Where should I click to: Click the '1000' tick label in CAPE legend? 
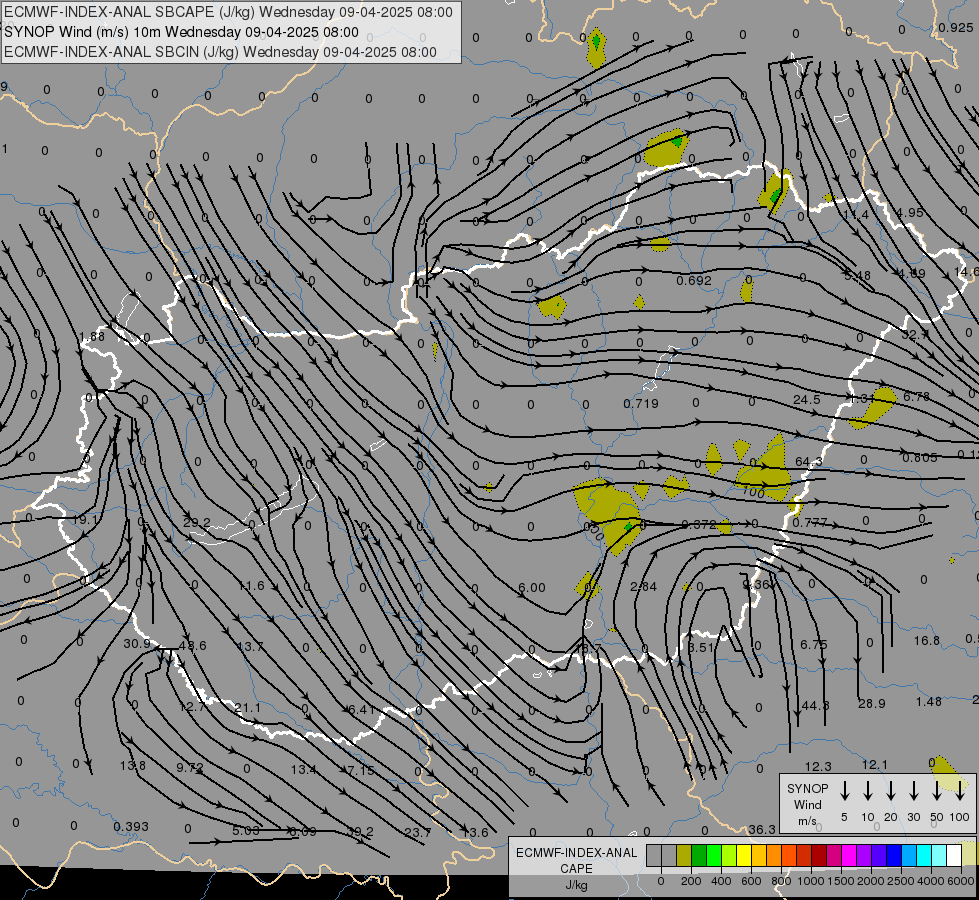click(x=810, y=881)
